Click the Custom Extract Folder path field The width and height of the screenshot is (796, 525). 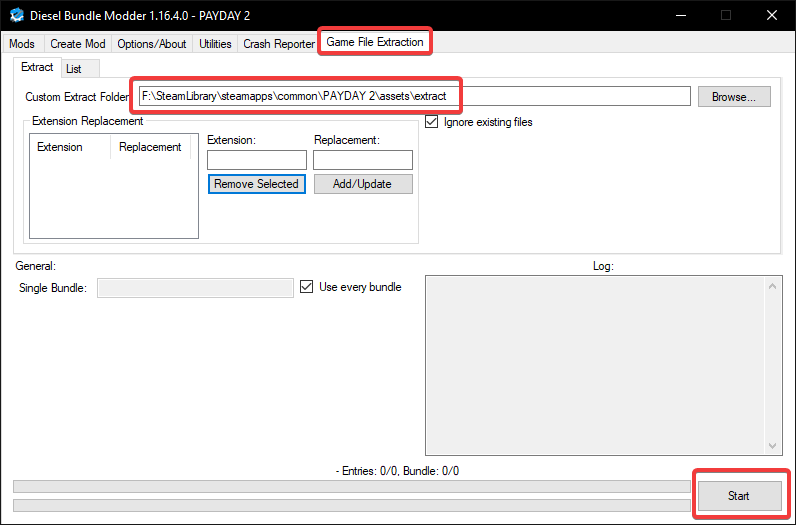[415, 96]
